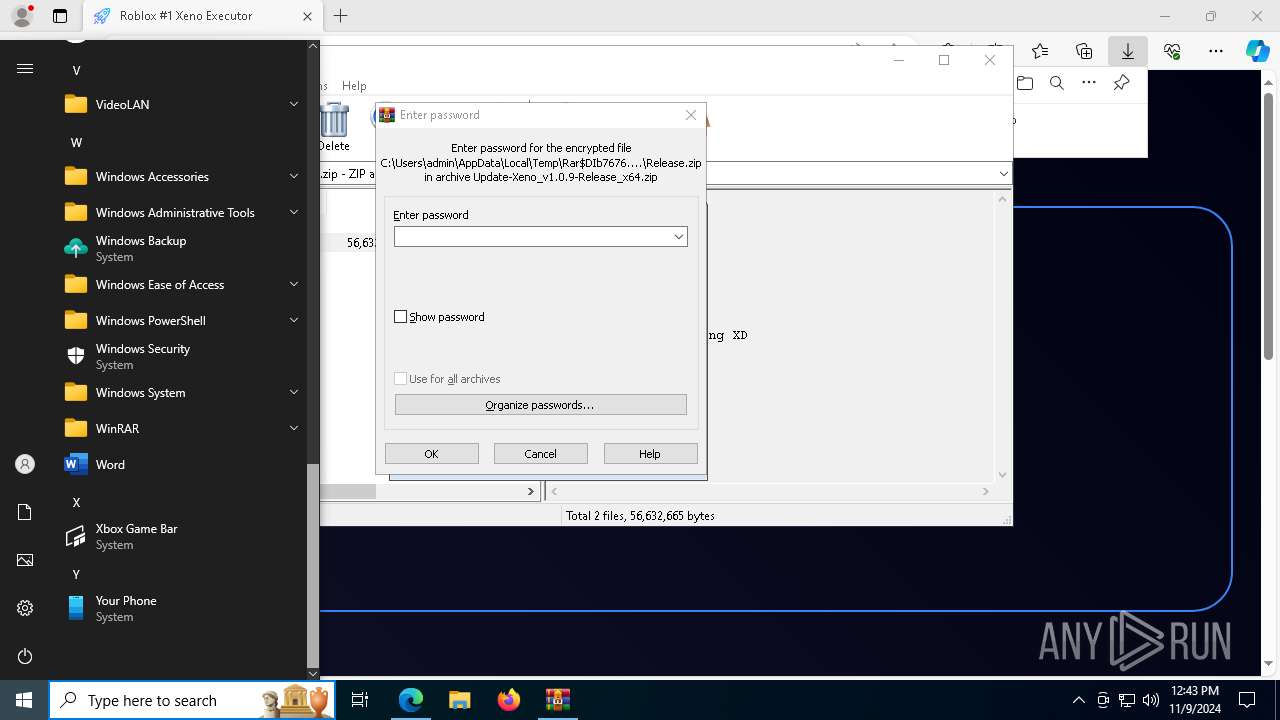The image size is (1280, 720).
Task: Launch Word from Start menu
Action: pyautogui.click(x=181, y=464)
